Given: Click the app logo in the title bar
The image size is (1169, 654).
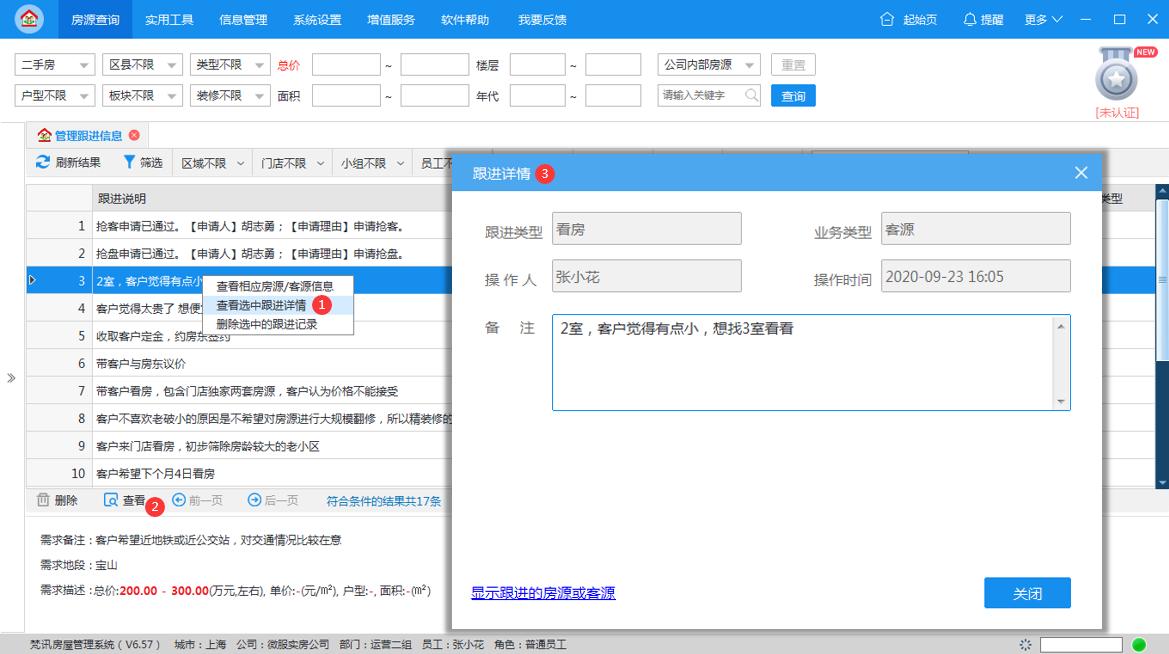Looking at the screenshot, I should (28, 18).
